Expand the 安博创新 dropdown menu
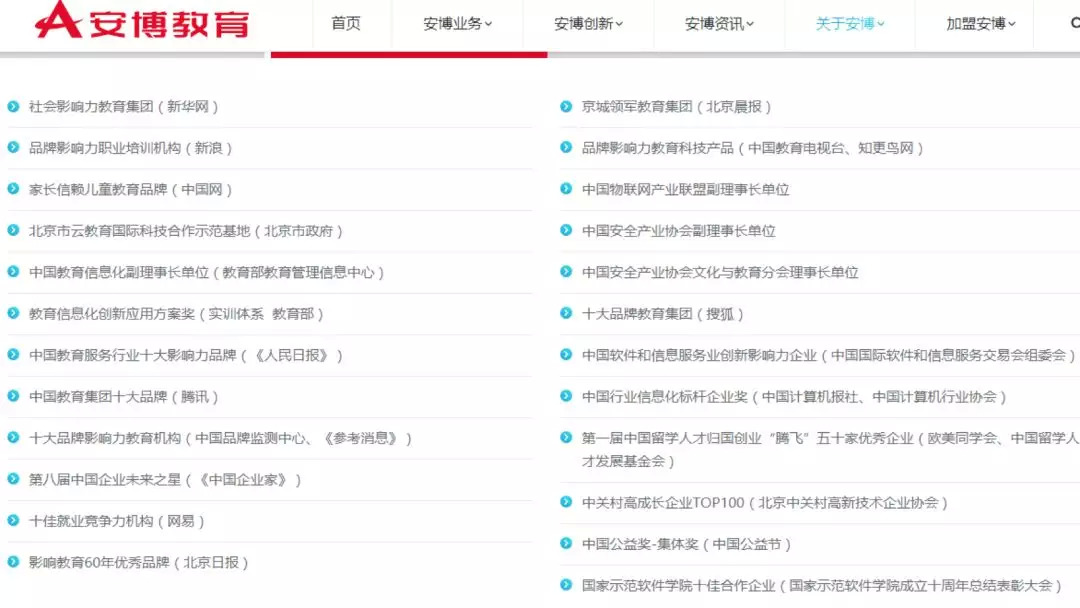The width and height of the screenshot is (1080, 608). click(x=588, y=24)
